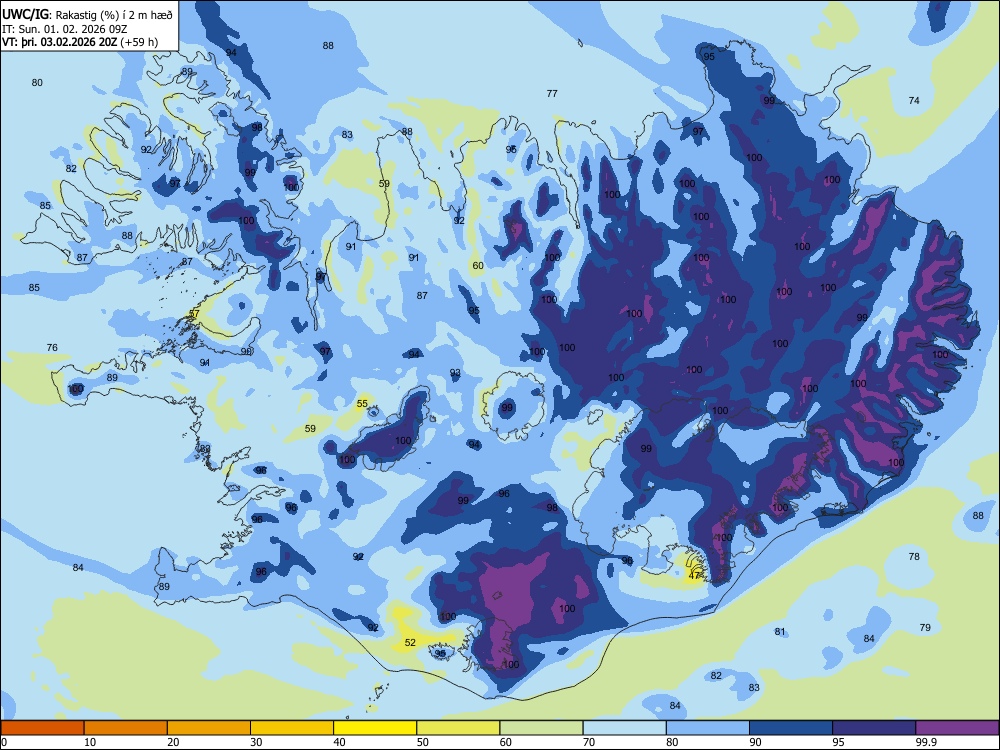This screenshot has width=1000, height=750.
Task: Click the 90–95 legend color band
Action: pos(791,728)
